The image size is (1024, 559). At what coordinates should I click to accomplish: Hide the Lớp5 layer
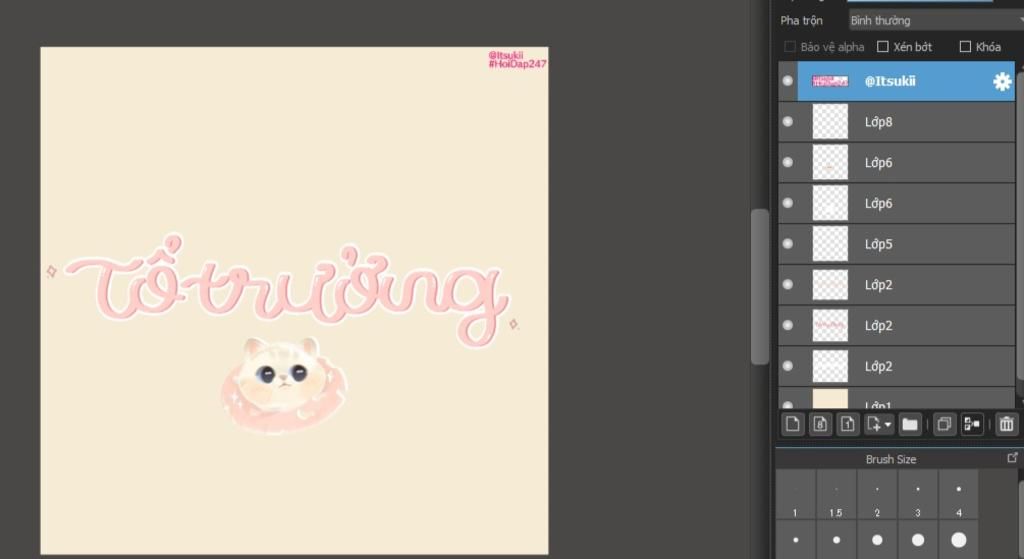788,244
